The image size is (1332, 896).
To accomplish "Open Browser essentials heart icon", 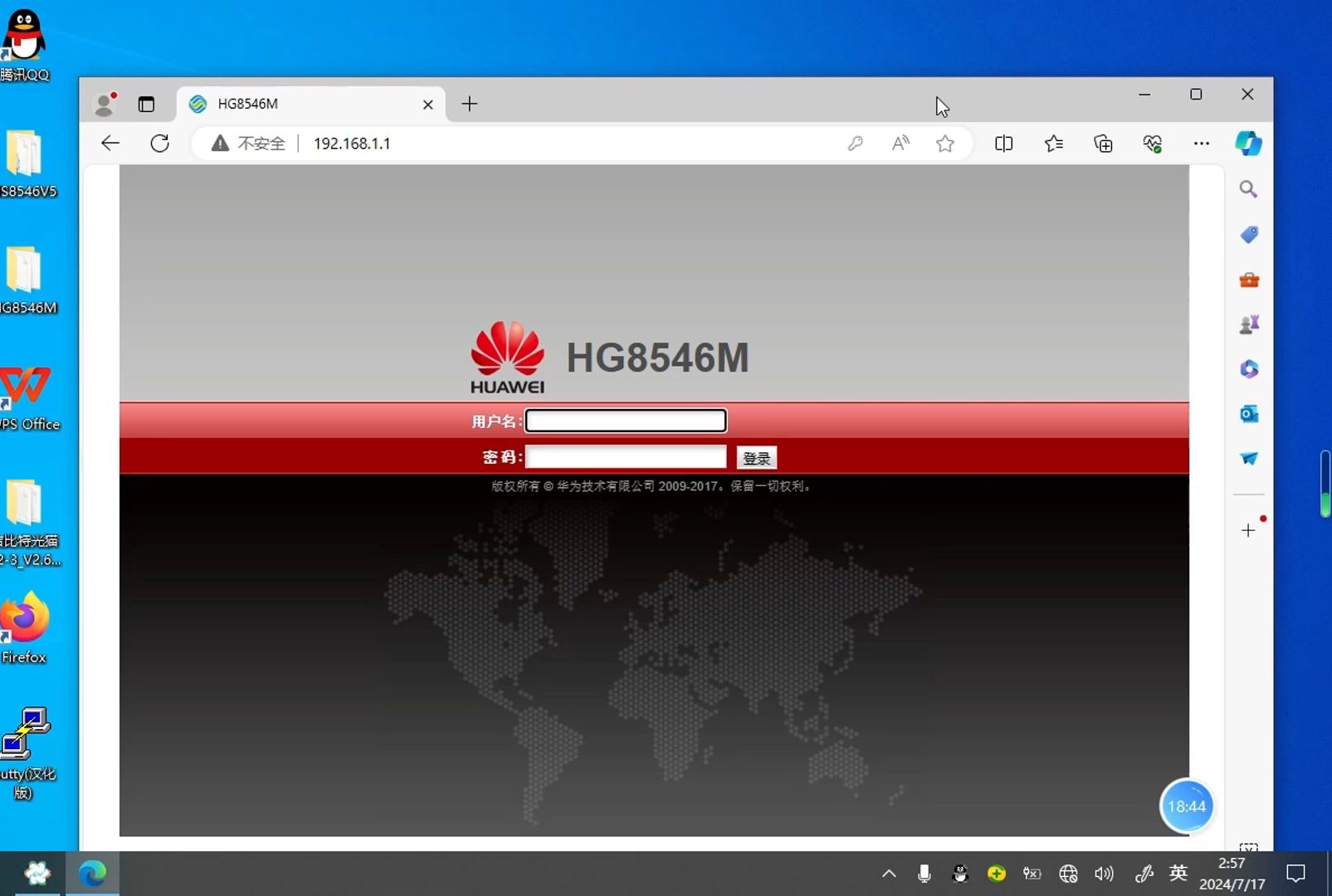I will (x=1152, y=144).
